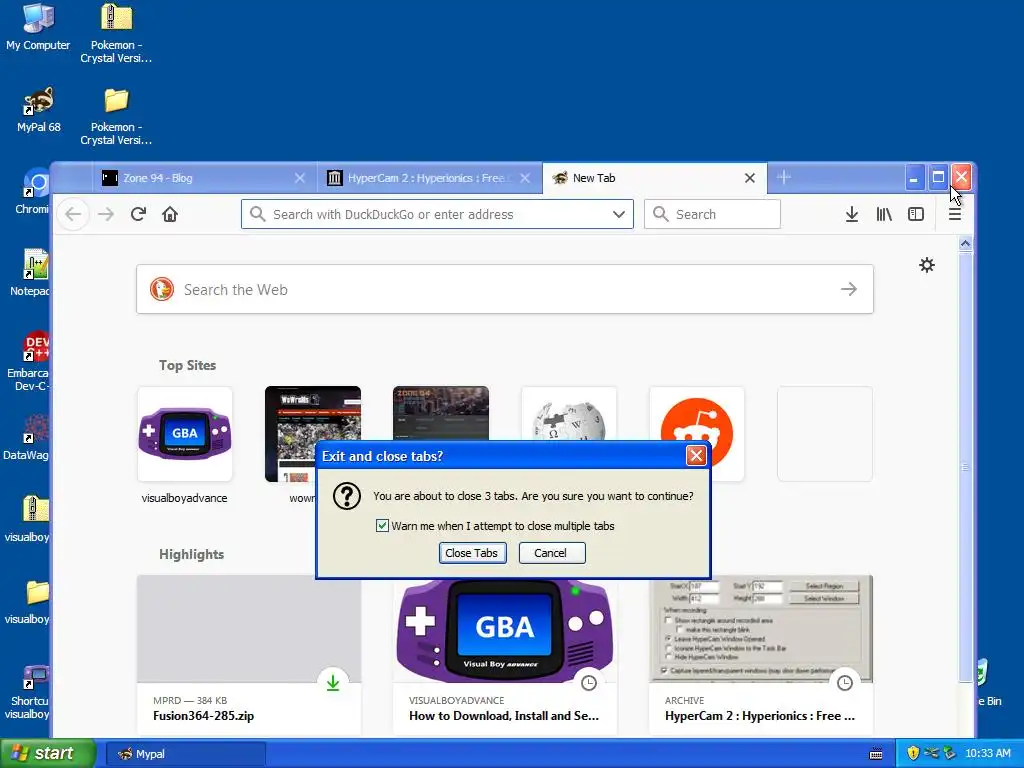Switch to HyperCam 2 : Hyperionics tab
The width and height of the screenshot is (1024, 768).
click(x=429, y=178)
